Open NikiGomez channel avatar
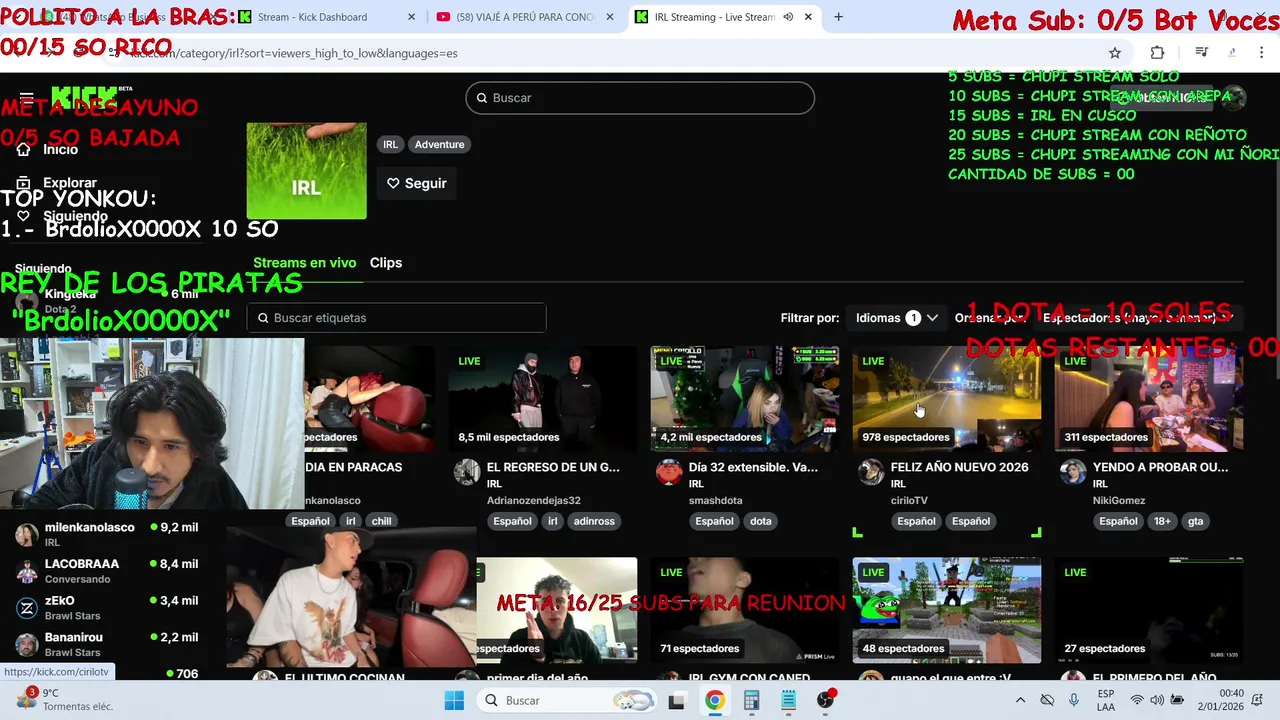Image resolution: width=1280 pixels, height=720 pixels. tap(1073, 472)
